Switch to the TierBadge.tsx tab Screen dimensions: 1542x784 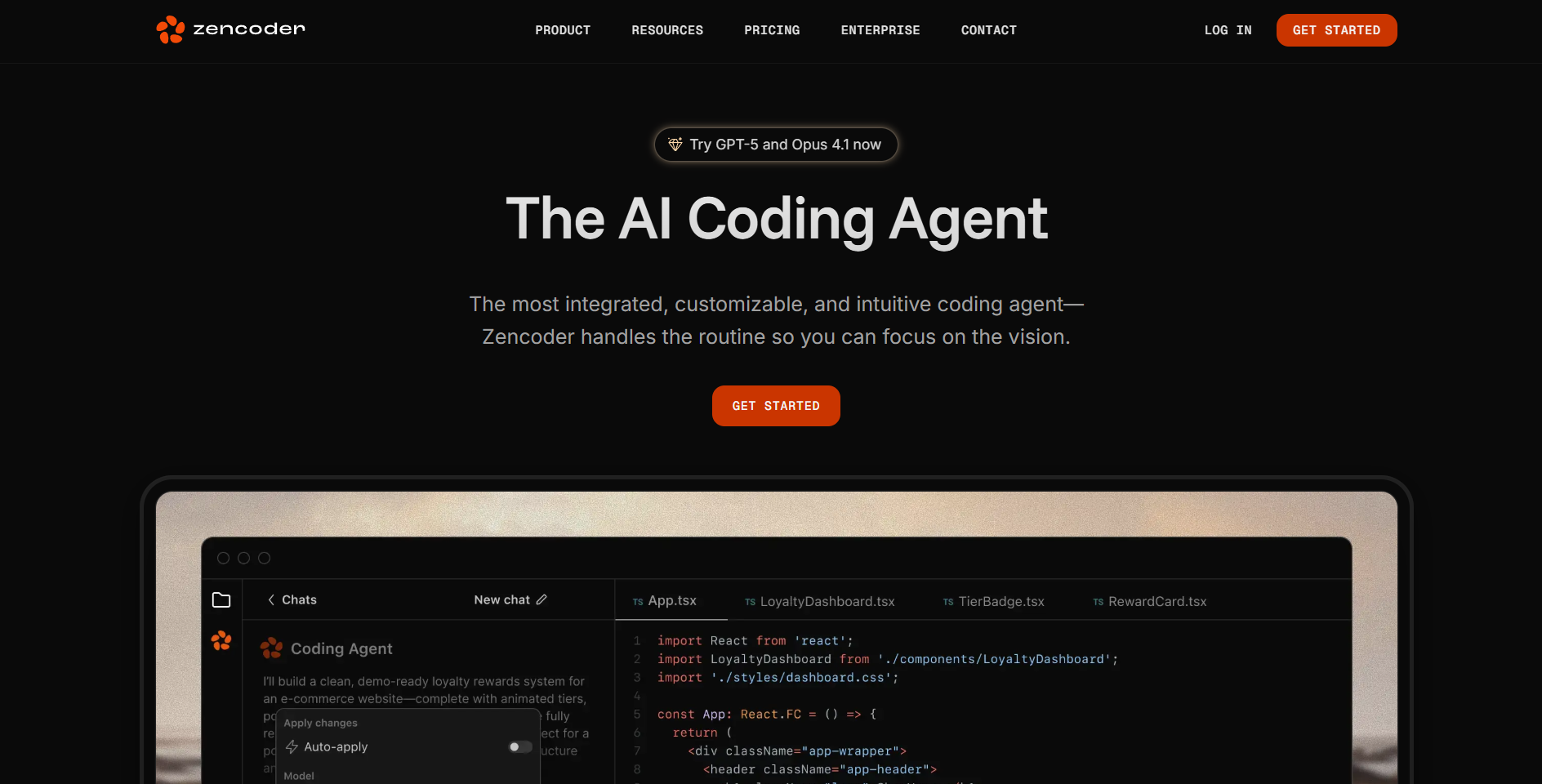point(1001,601)
